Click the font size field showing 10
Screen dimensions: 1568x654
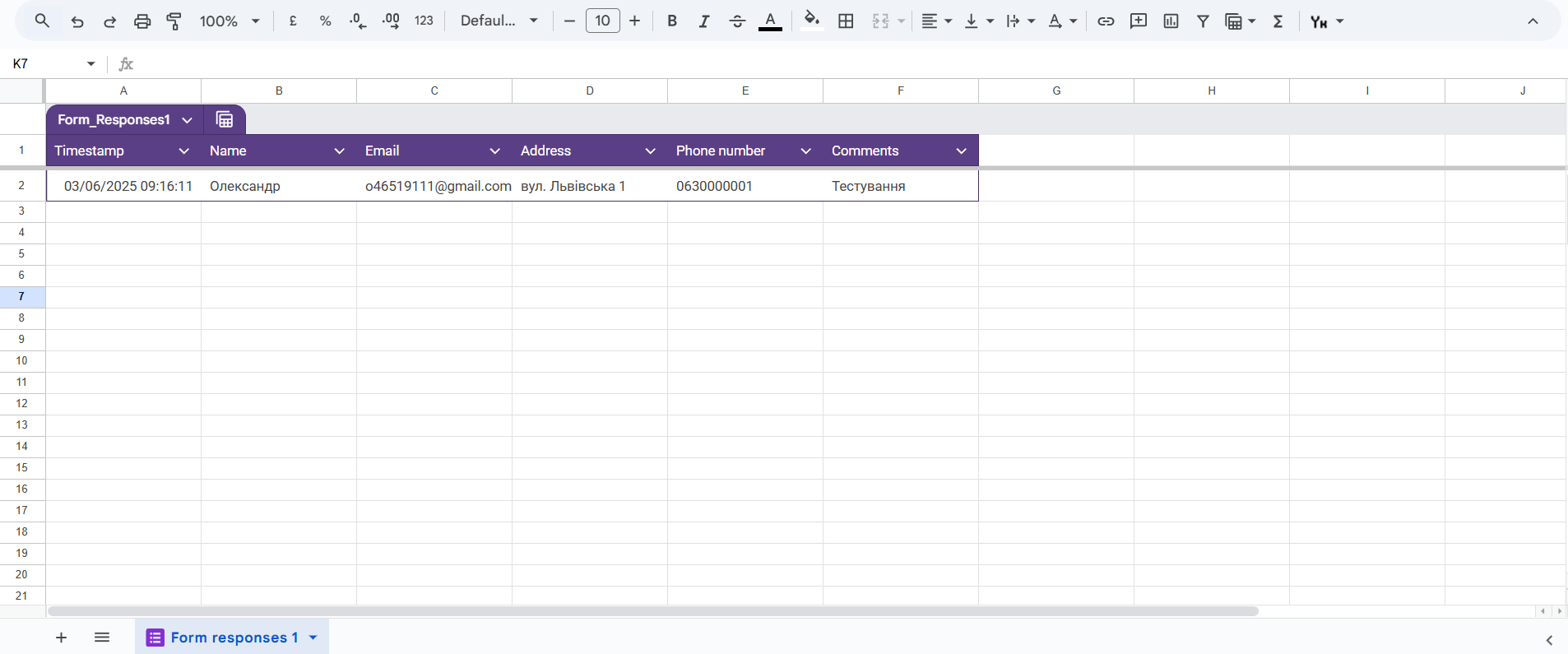click(603, 21)
